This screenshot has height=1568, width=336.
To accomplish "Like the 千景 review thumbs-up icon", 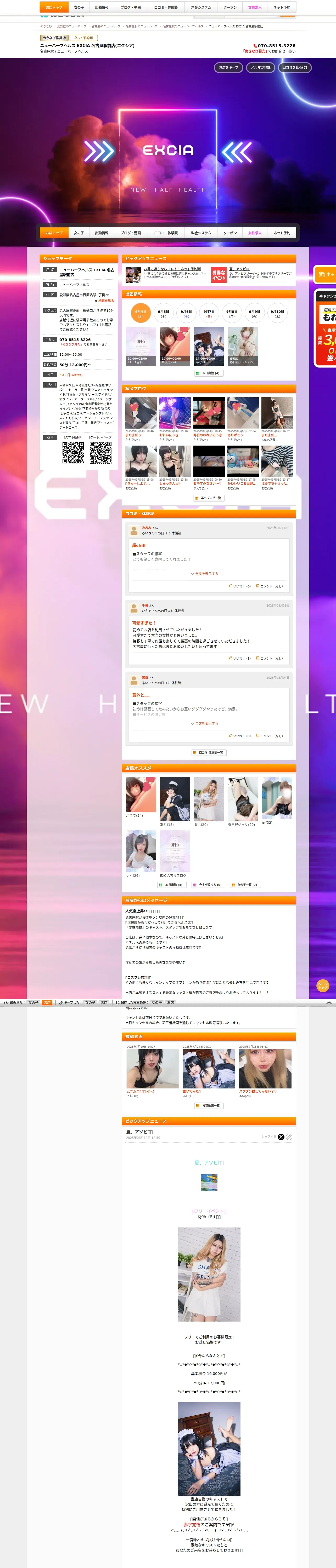I will coord(231,658).
